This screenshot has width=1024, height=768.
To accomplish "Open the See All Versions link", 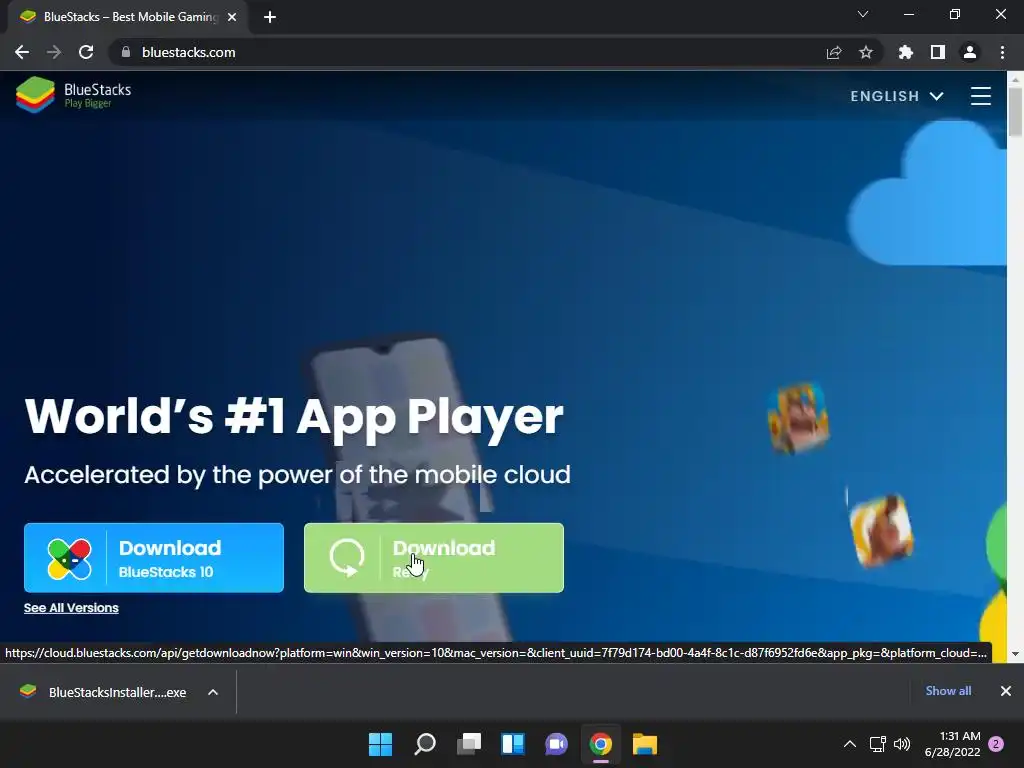I will [71, 607].
